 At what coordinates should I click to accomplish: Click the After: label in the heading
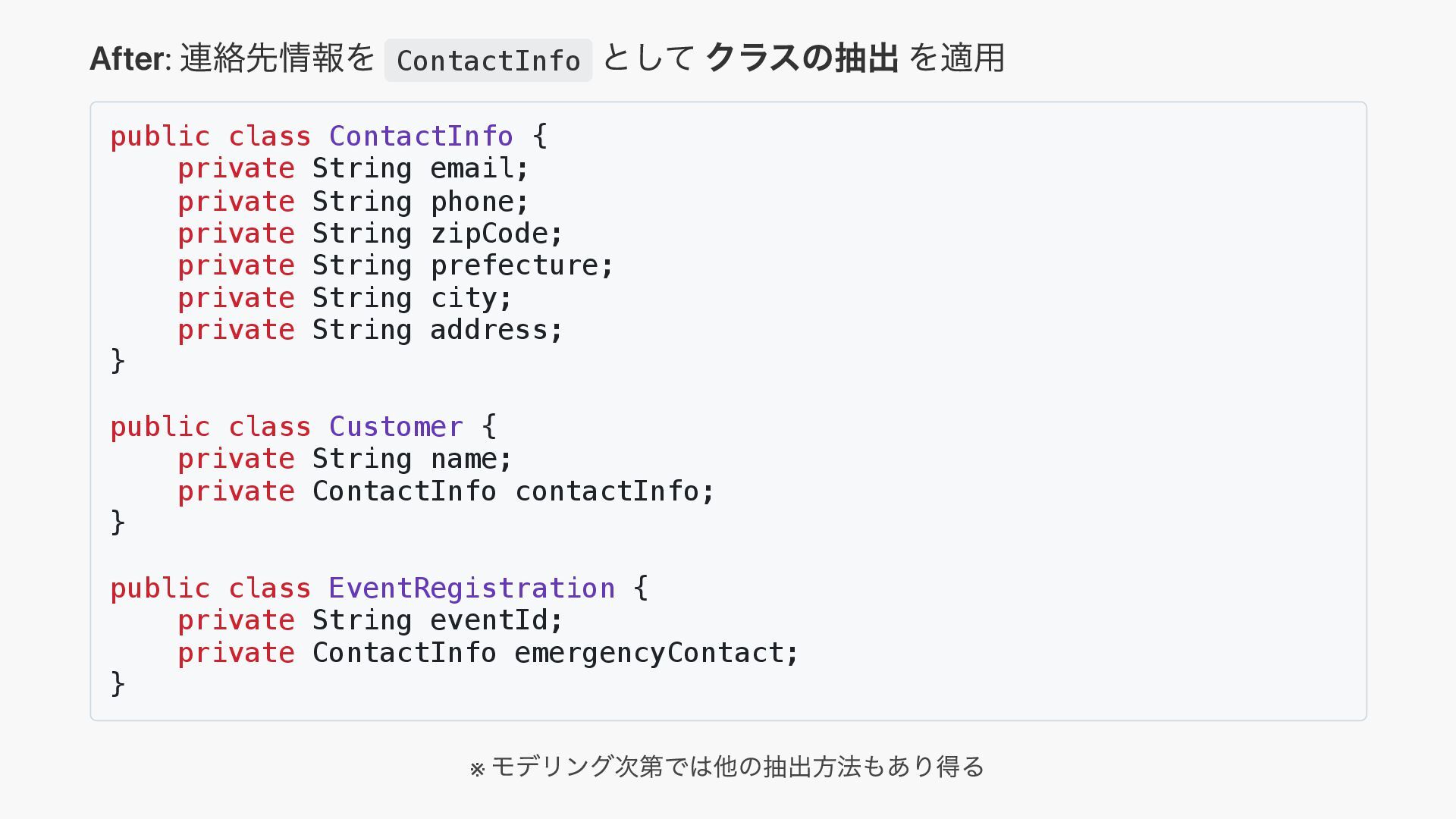click(130, 59)
